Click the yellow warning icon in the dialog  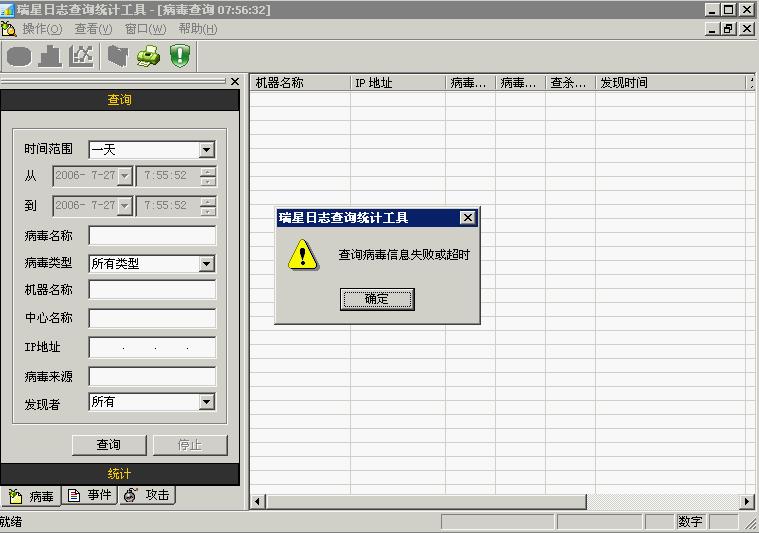click(x=303, y=255)
